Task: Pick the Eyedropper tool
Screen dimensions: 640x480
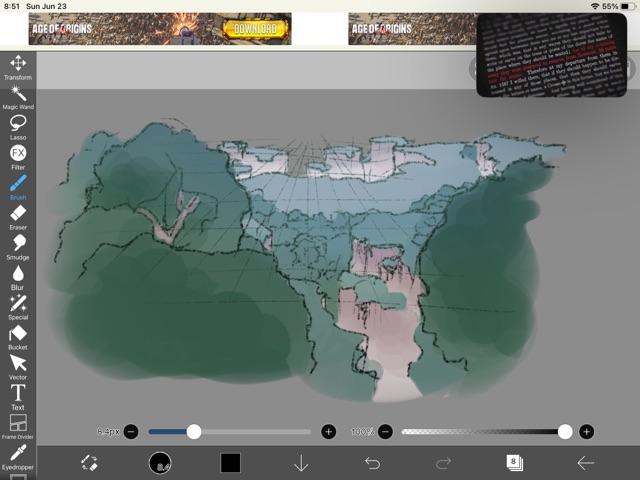Action: click(18, 457)
